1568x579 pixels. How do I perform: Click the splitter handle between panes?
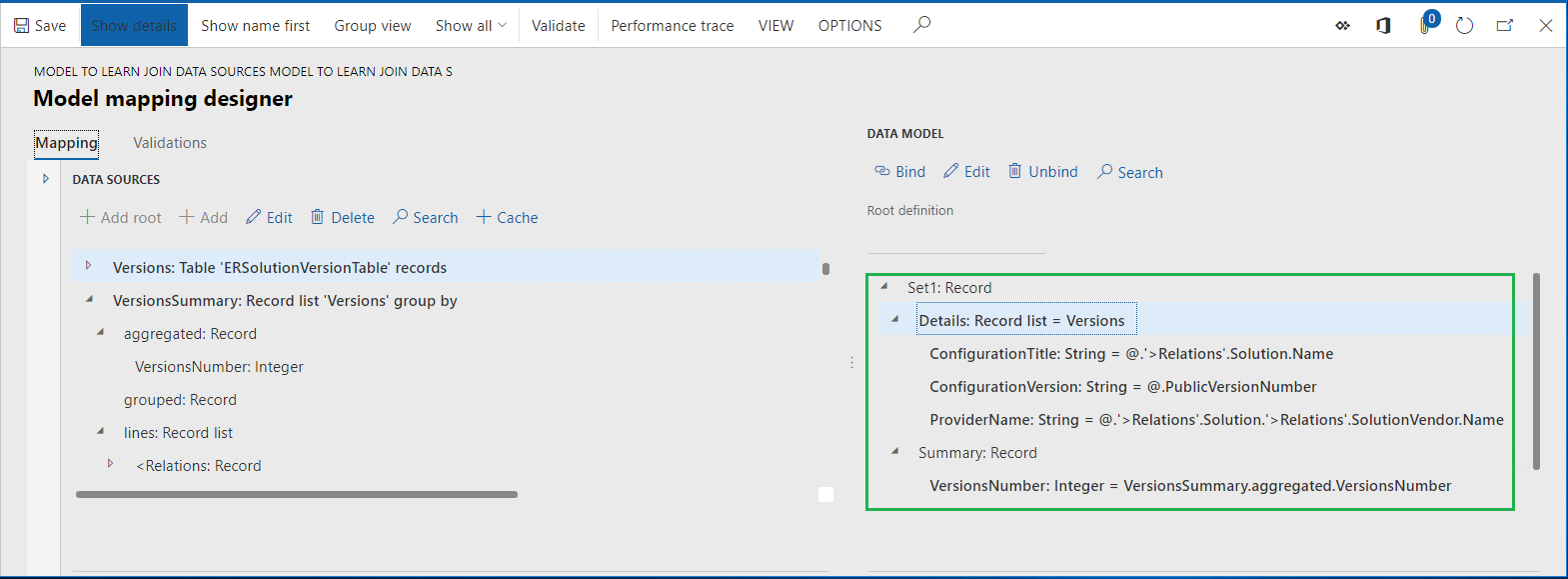[x=851, y=363]
